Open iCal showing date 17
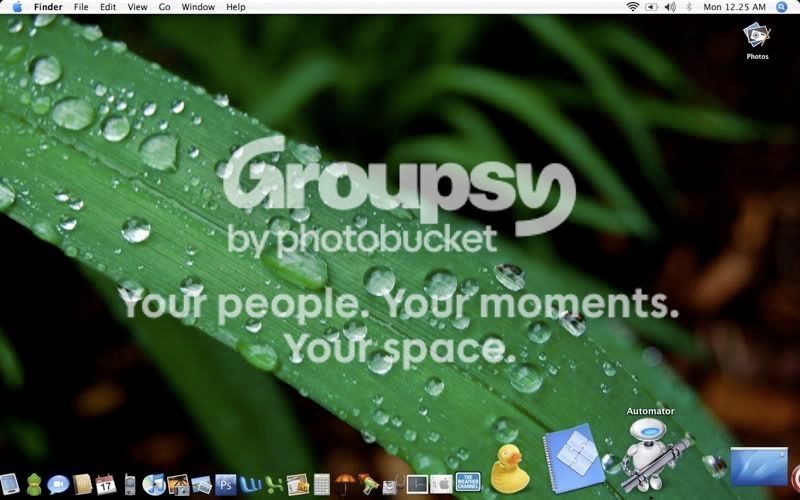Image resolution: width=800 pixels, height=500 pixels. (x=106, y=484)
